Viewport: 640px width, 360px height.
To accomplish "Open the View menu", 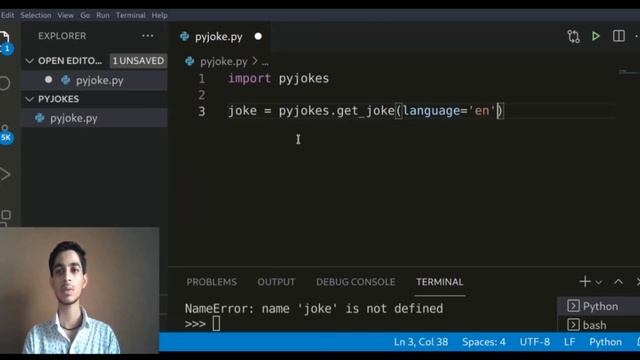I will pyautogui.click(x=65, y=15).
